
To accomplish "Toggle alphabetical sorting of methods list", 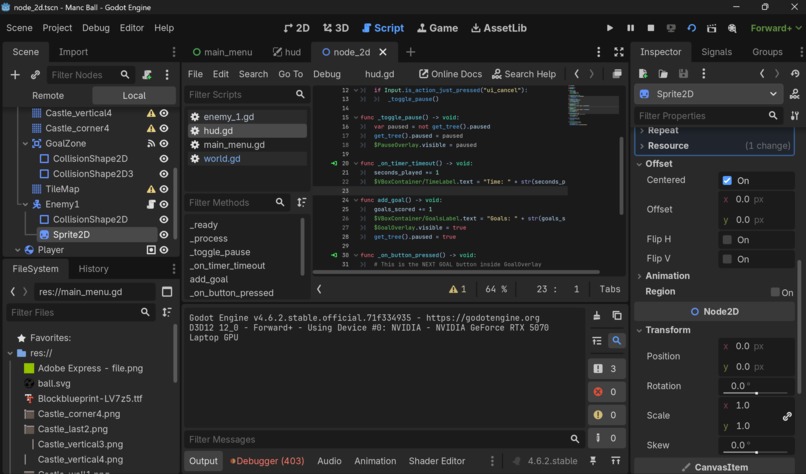I will [302, 203].
